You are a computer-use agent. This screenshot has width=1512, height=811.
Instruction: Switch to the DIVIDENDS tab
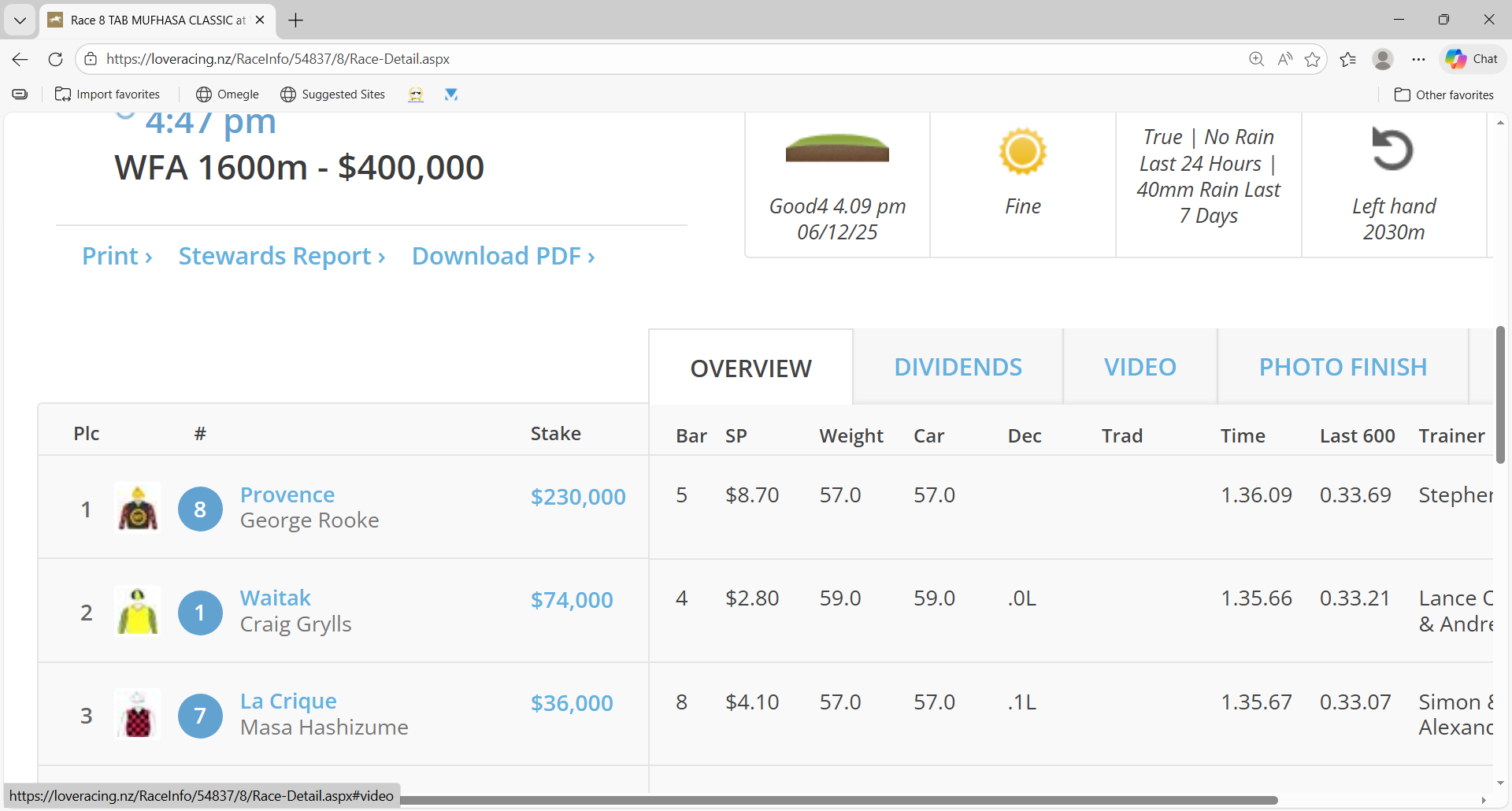coord(958,367)
